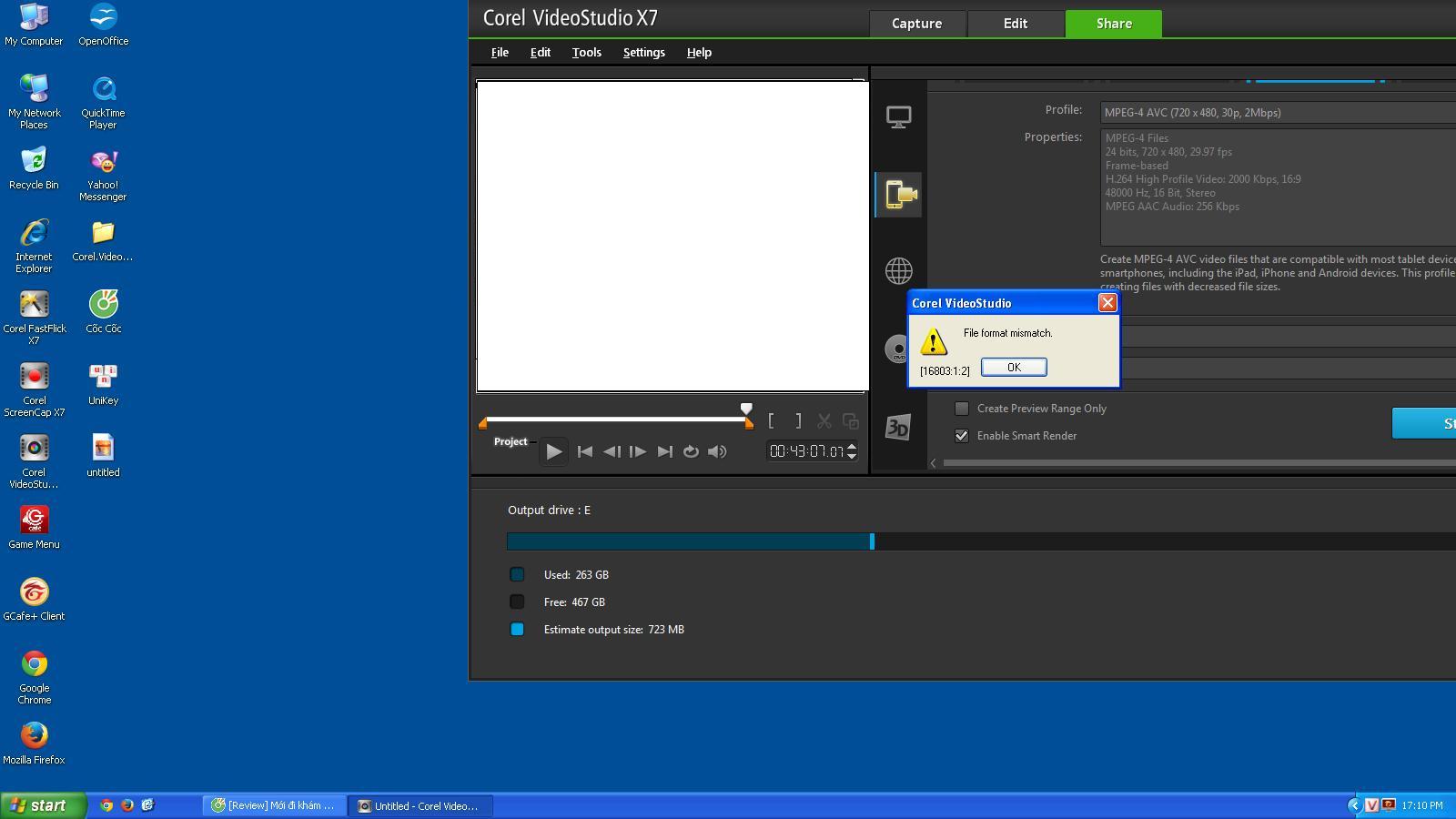Toggle repeat playback
Image resolution: width=1456 pixels, height=819 pixels.
[x=691, y=451]
